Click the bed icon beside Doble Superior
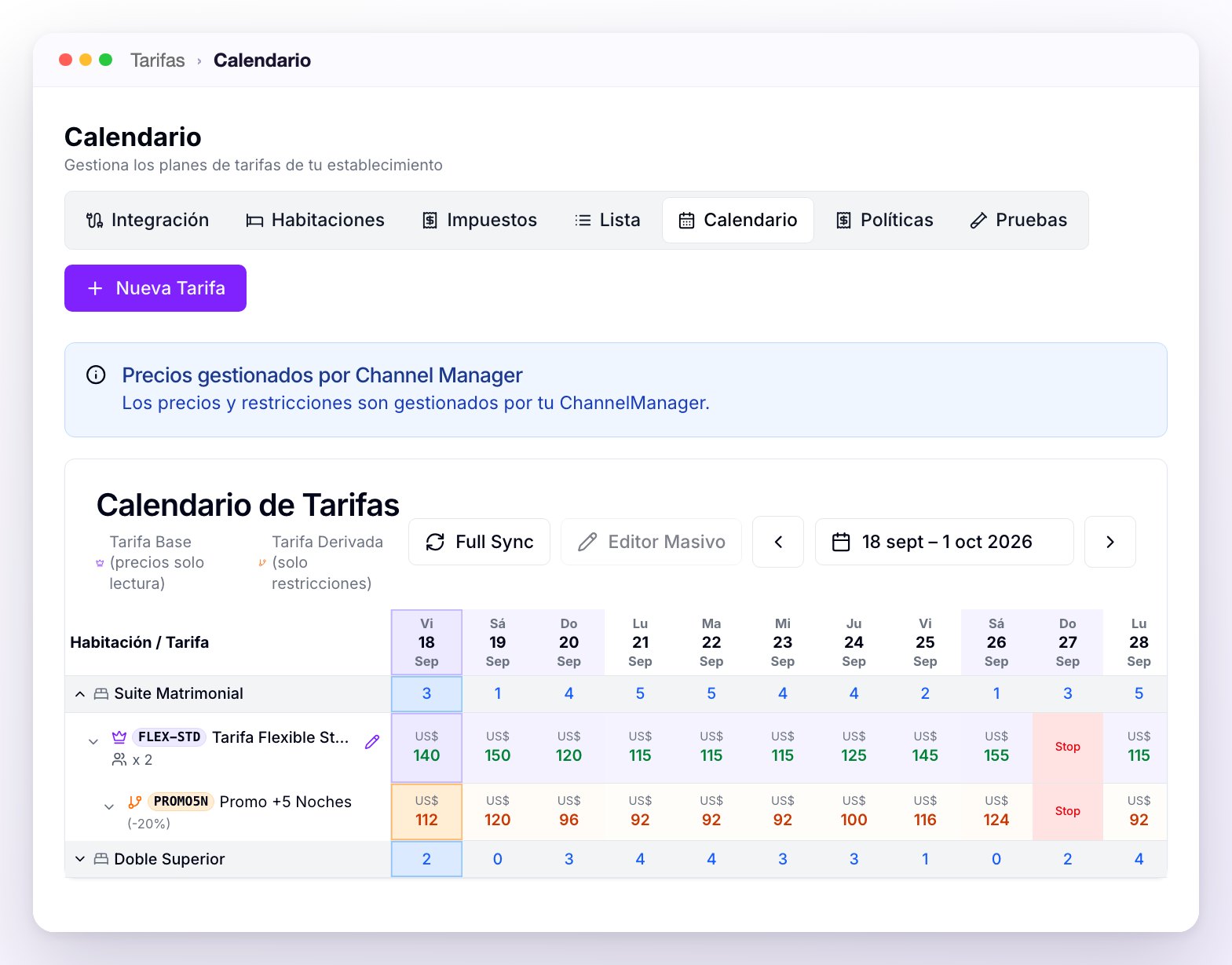 click(x=101, y=859)
